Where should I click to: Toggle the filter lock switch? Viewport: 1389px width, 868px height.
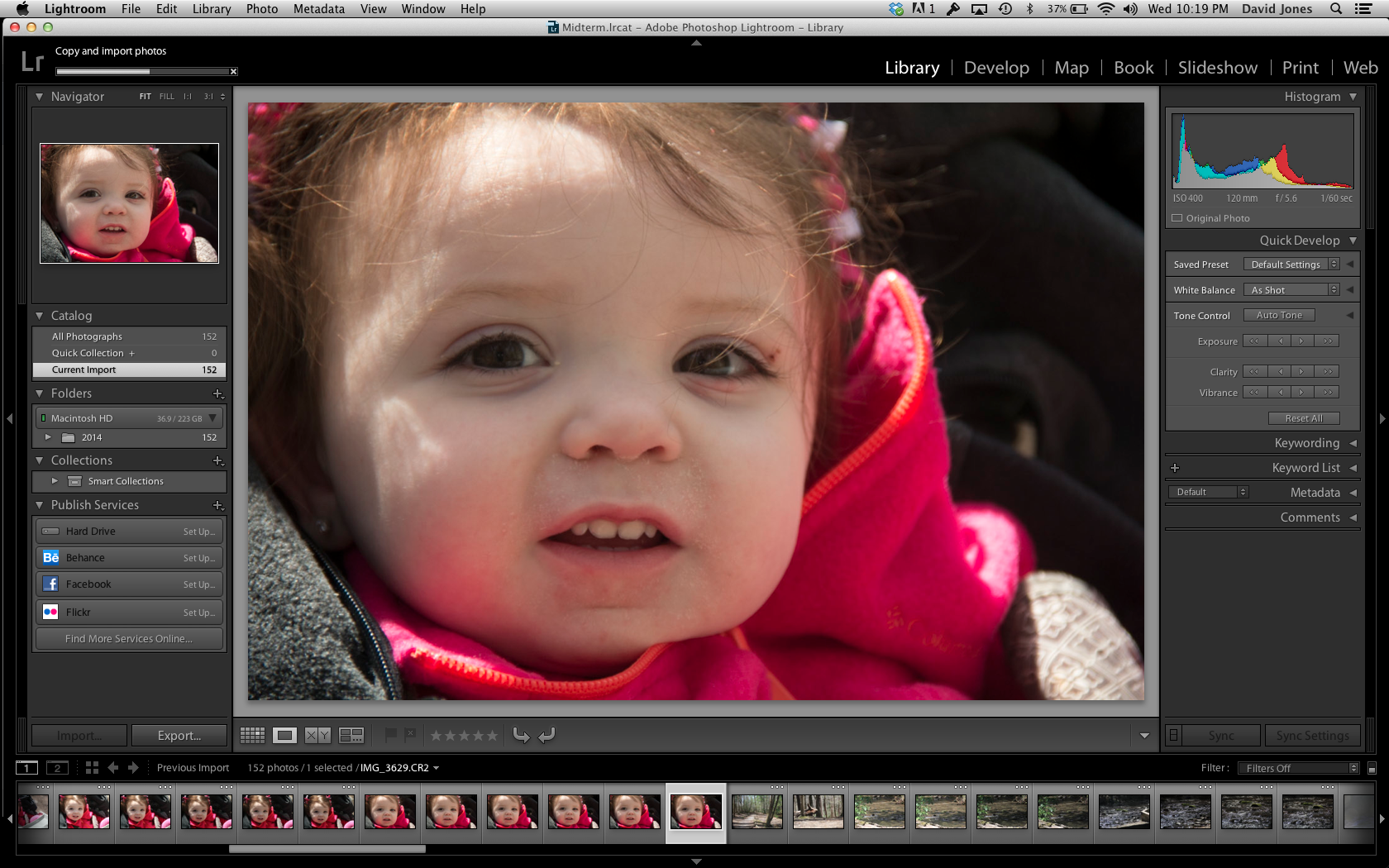(x=1372, y=769)
